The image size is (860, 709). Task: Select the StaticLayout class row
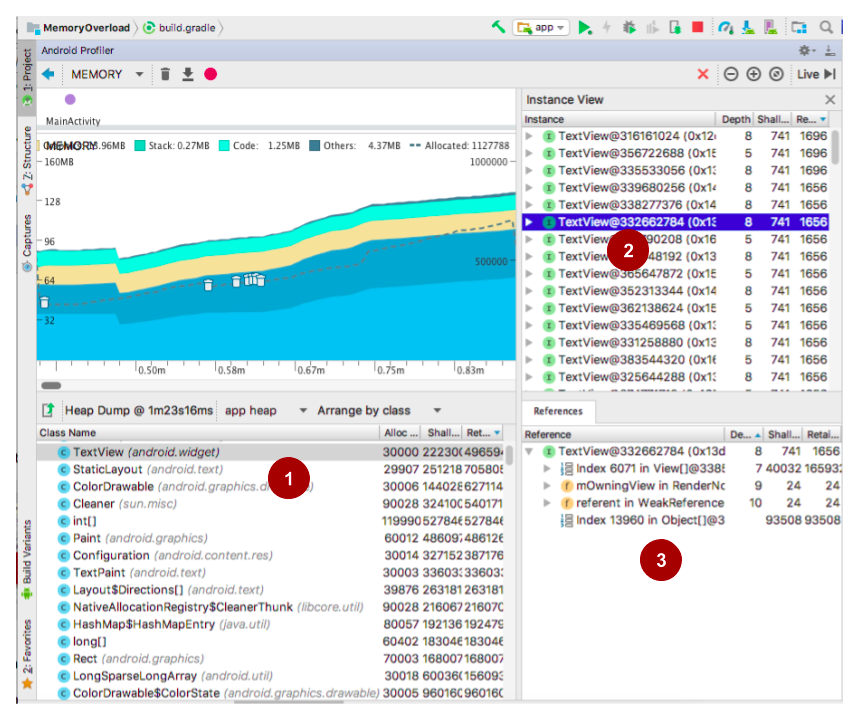pyautogui.click(x=271, y=469)
